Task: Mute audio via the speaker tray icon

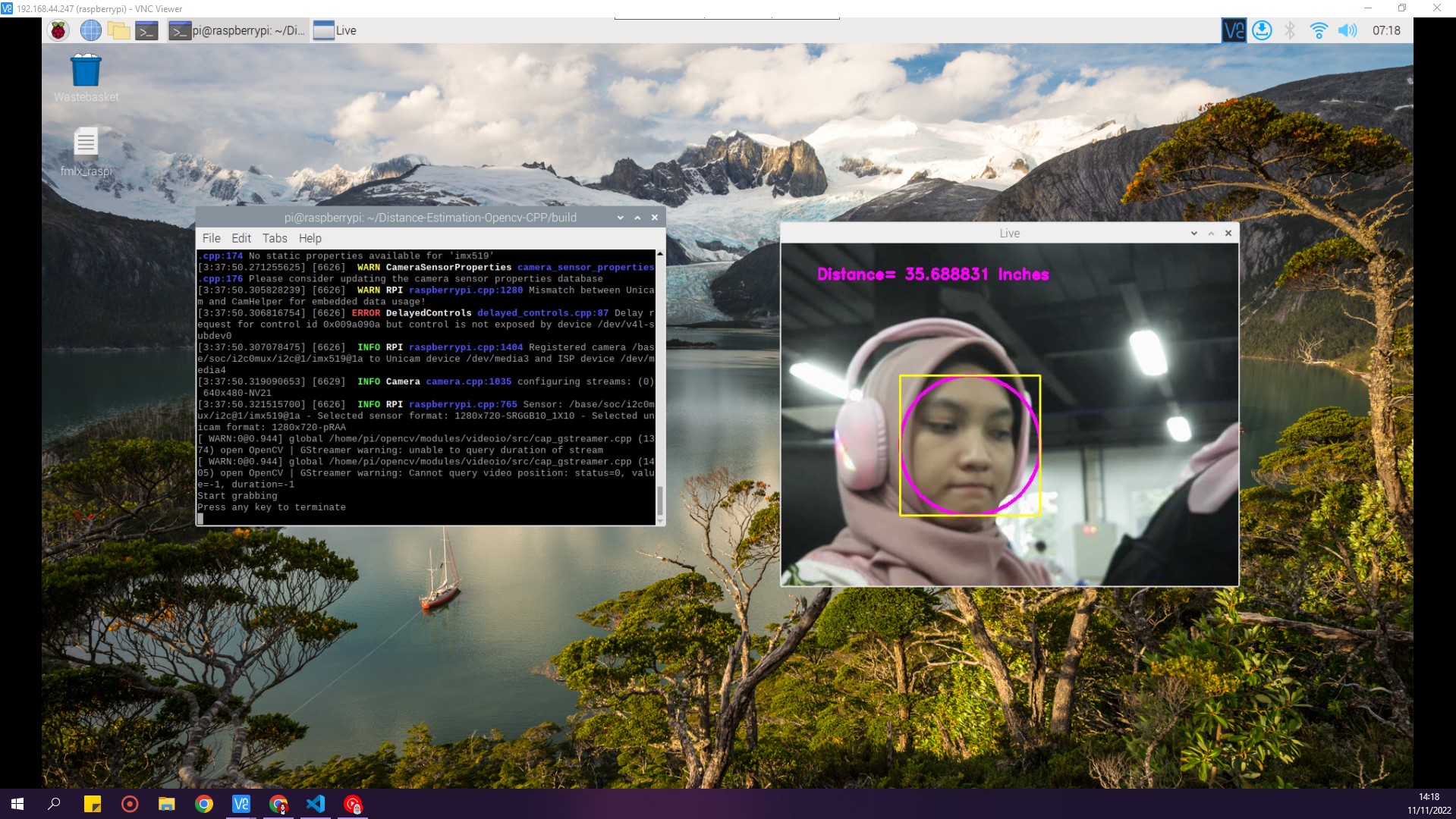Action: pos(1348,30)
